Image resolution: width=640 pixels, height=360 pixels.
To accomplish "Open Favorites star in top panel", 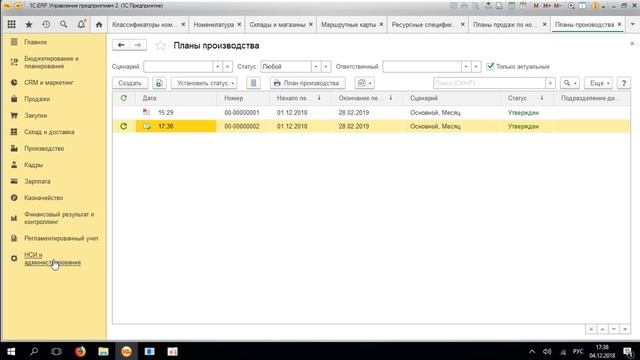I will pyautogui.click(x=29, y=24).
